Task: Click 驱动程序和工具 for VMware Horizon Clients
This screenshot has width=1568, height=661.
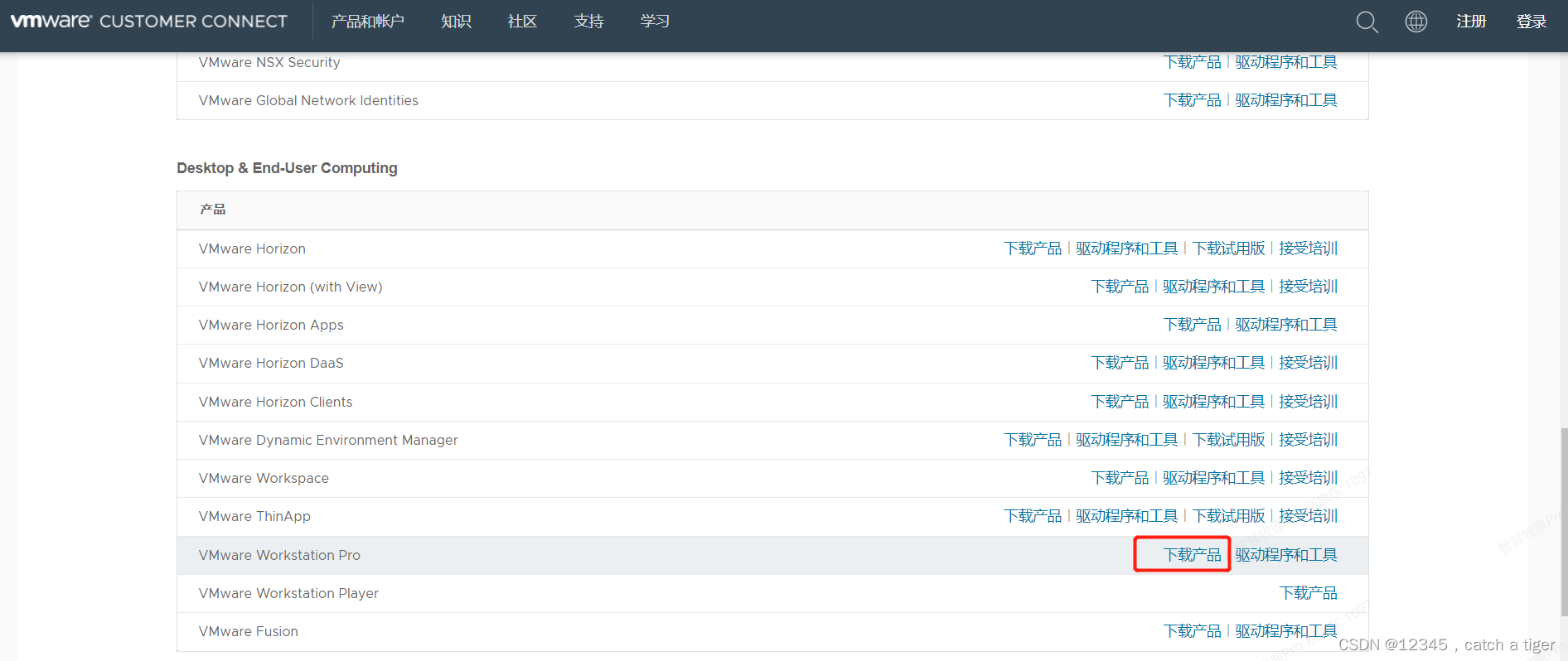Action: (1214, 402)
